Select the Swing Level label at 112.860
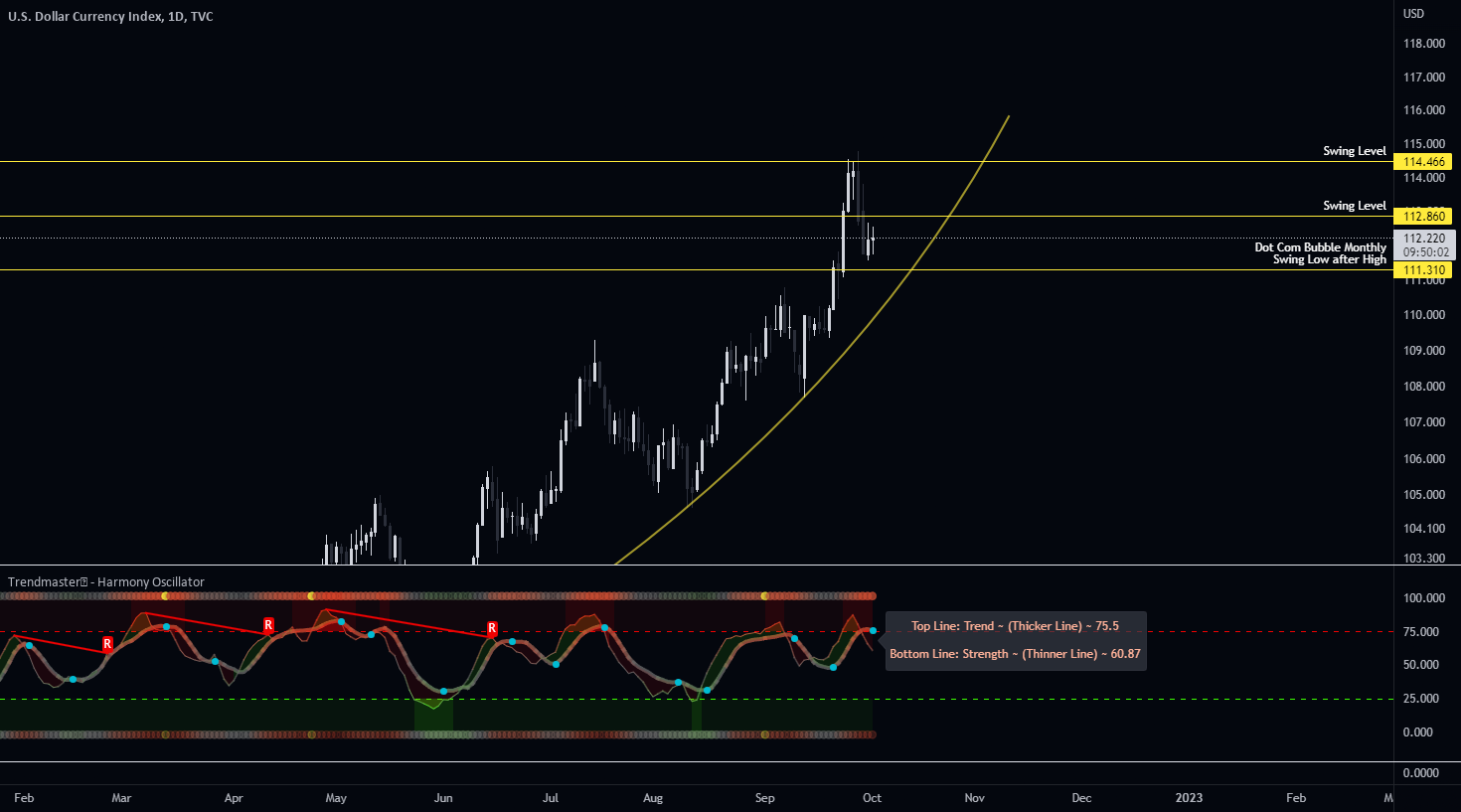 coord(1355,206)
